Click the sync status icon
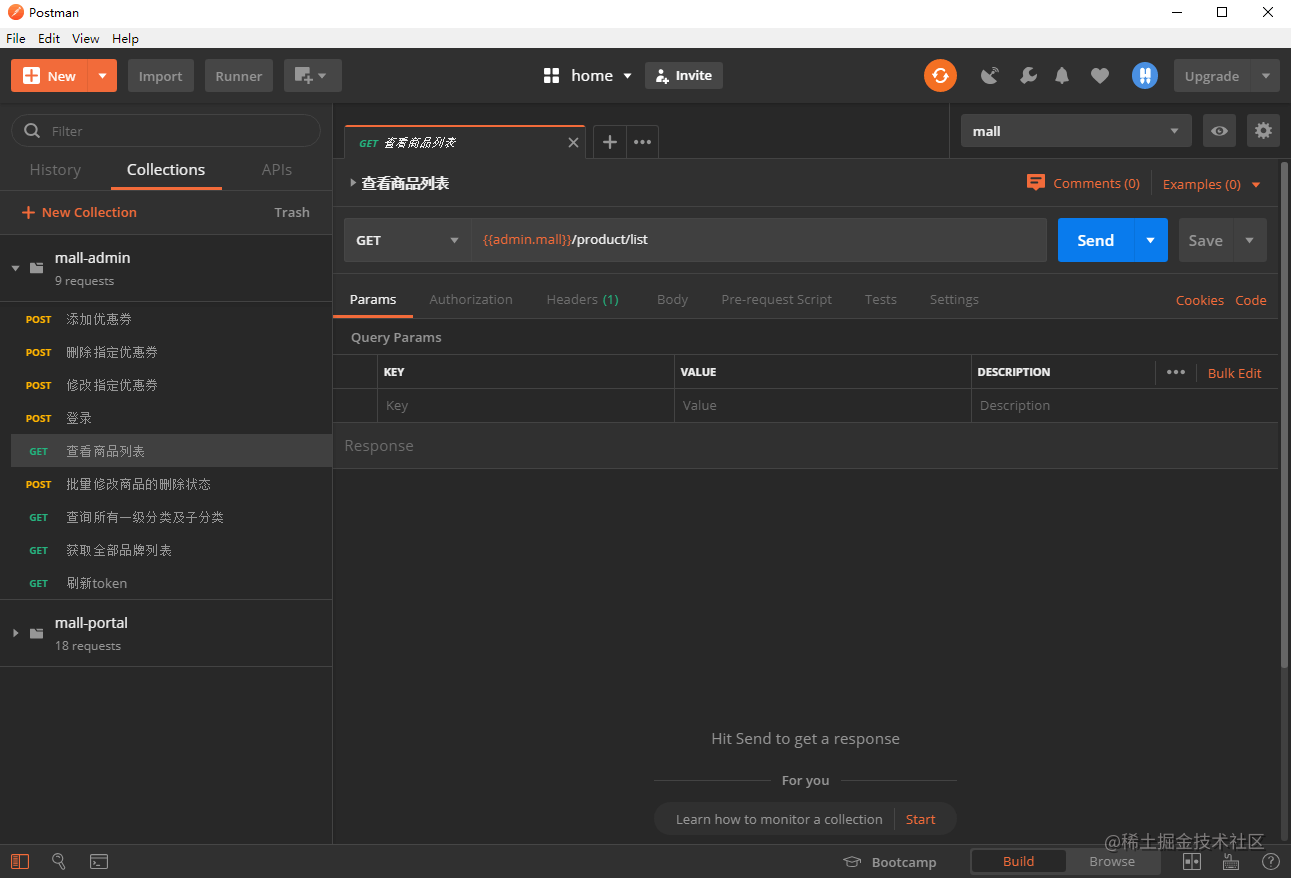The height and width of the screenshot is (878, 1291). (940, 76)
